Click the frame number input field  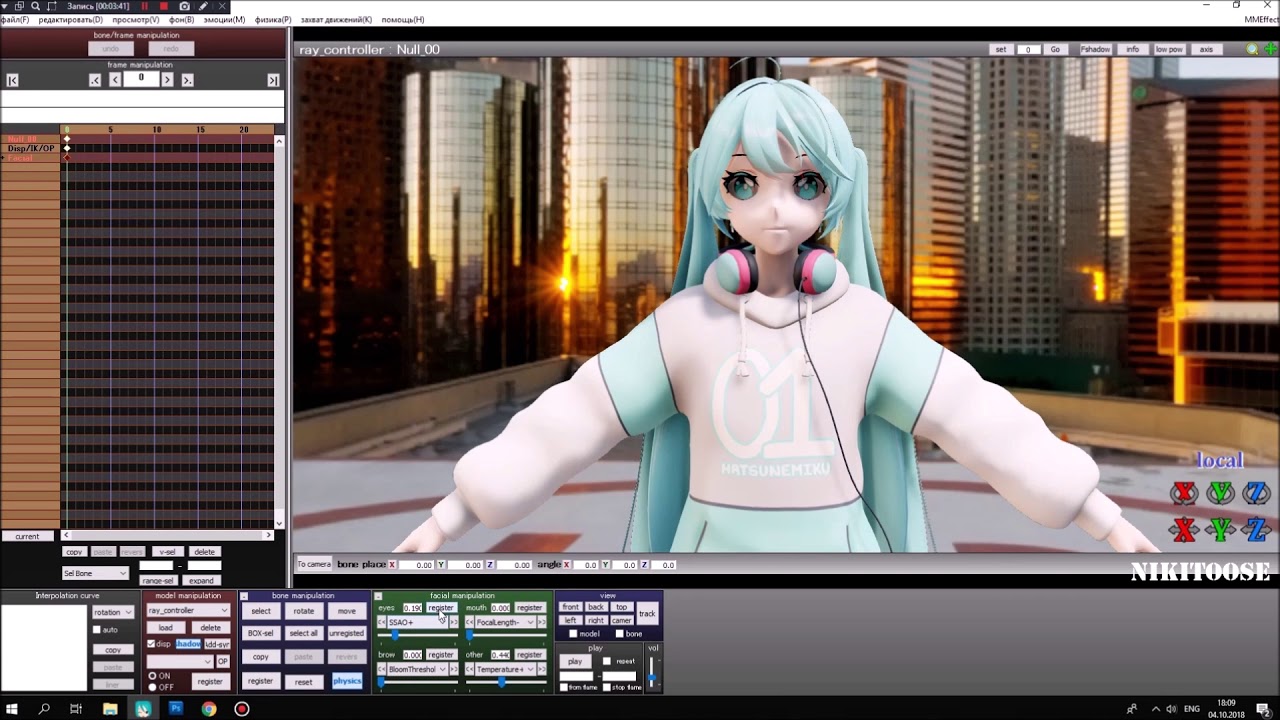click(x=141, y=78)
